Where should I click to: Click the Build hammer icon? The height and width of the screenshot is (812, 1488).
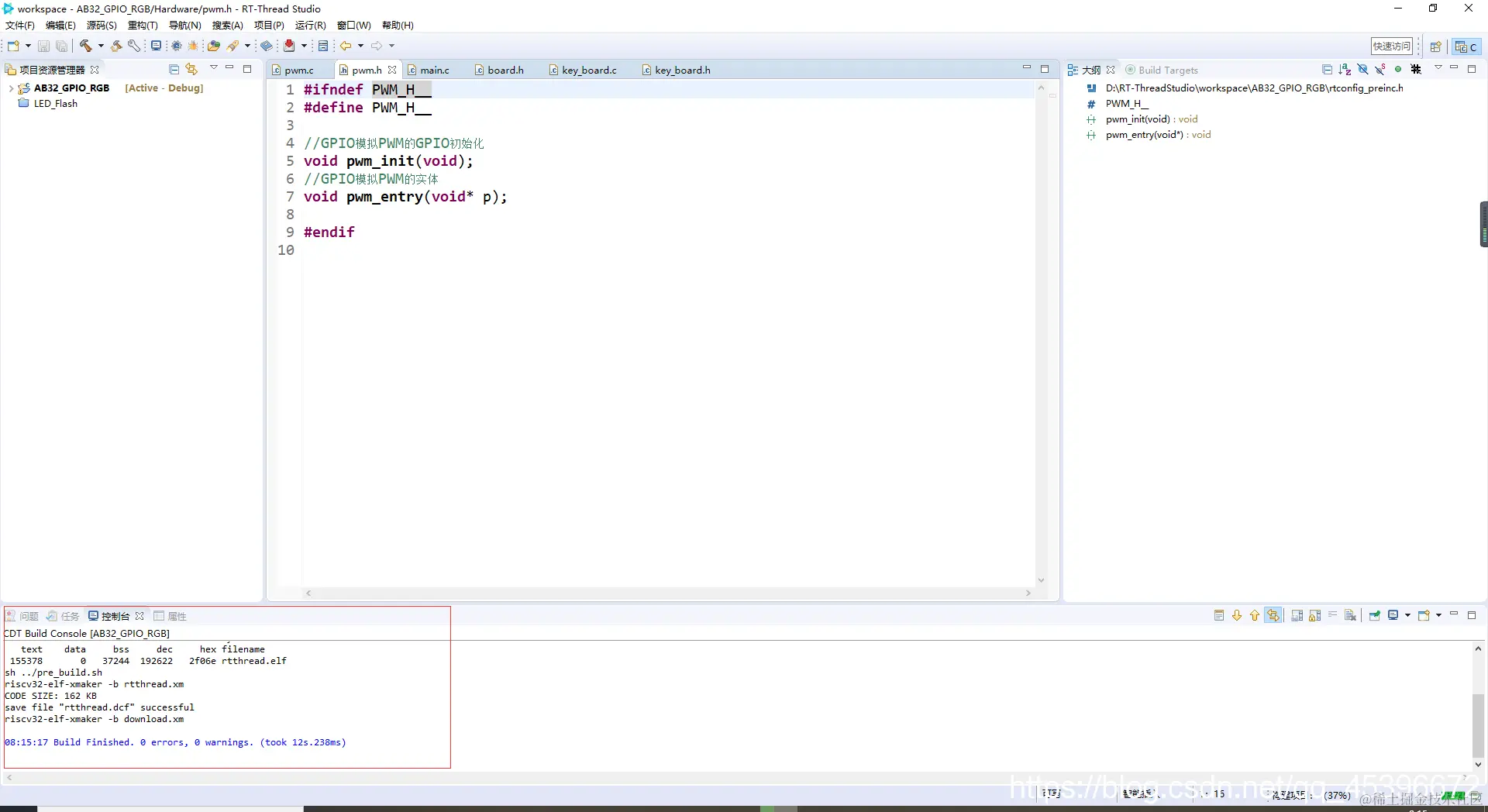[85, 46]
